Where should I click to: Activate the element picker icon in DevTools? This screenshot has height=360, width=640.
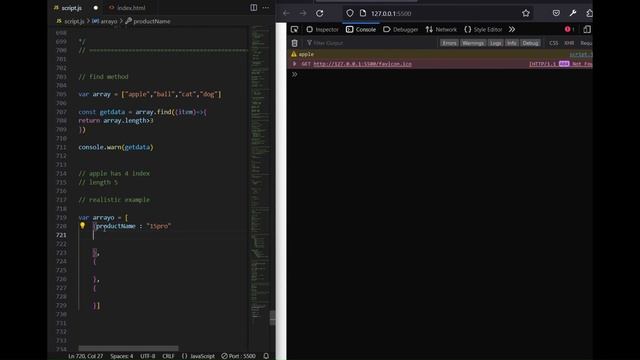coord(294,29)
